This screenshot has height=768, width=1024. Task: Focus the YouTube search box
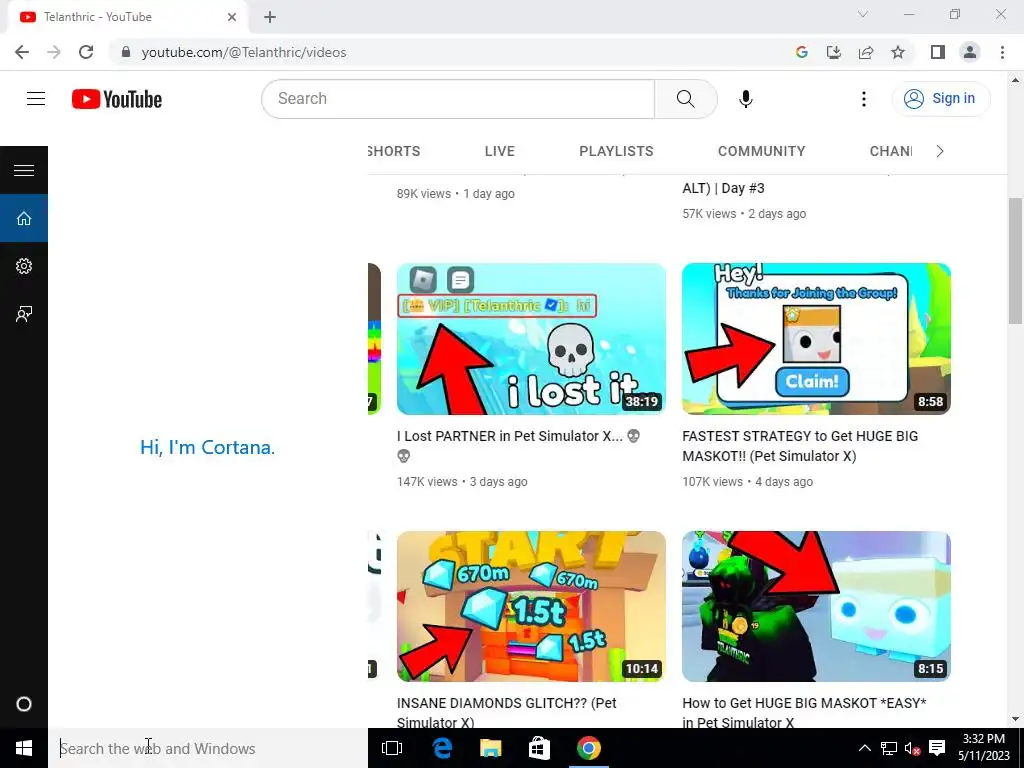coord(458,99)
